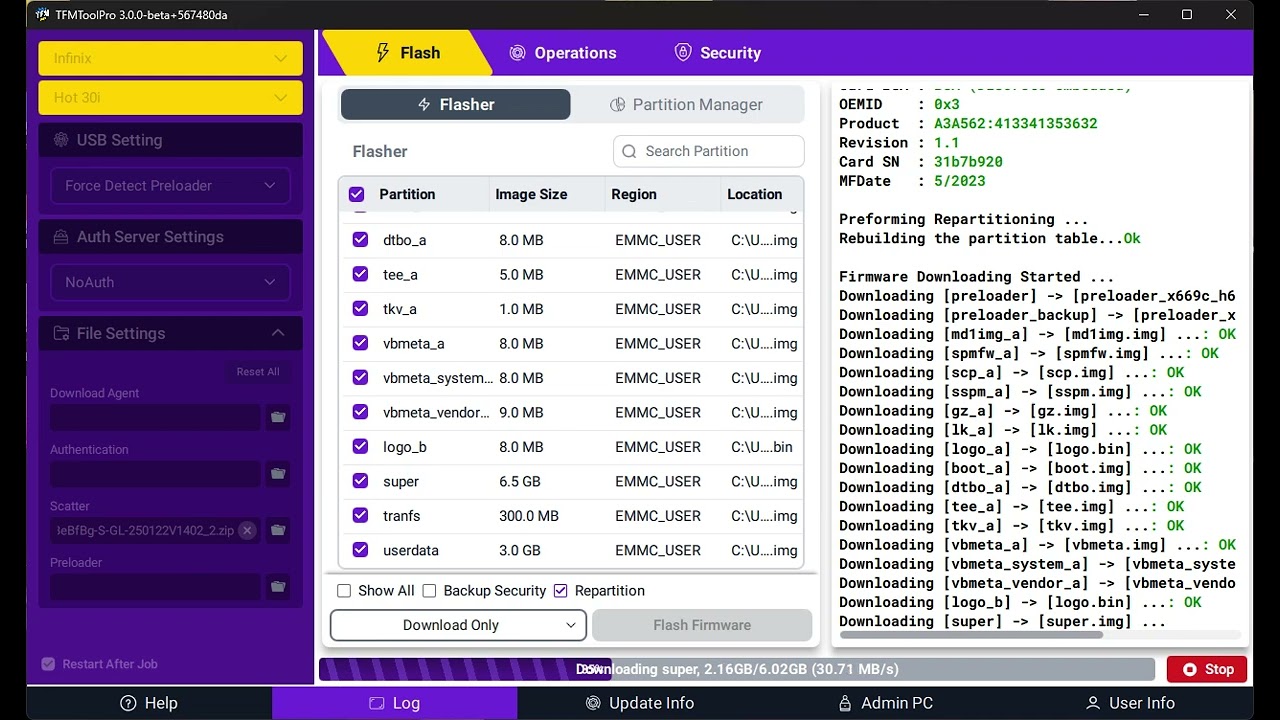This screenshot has width=1280, height=720.
Task: Uncheck the dtbo_a partition
Action: pos(360,240)
